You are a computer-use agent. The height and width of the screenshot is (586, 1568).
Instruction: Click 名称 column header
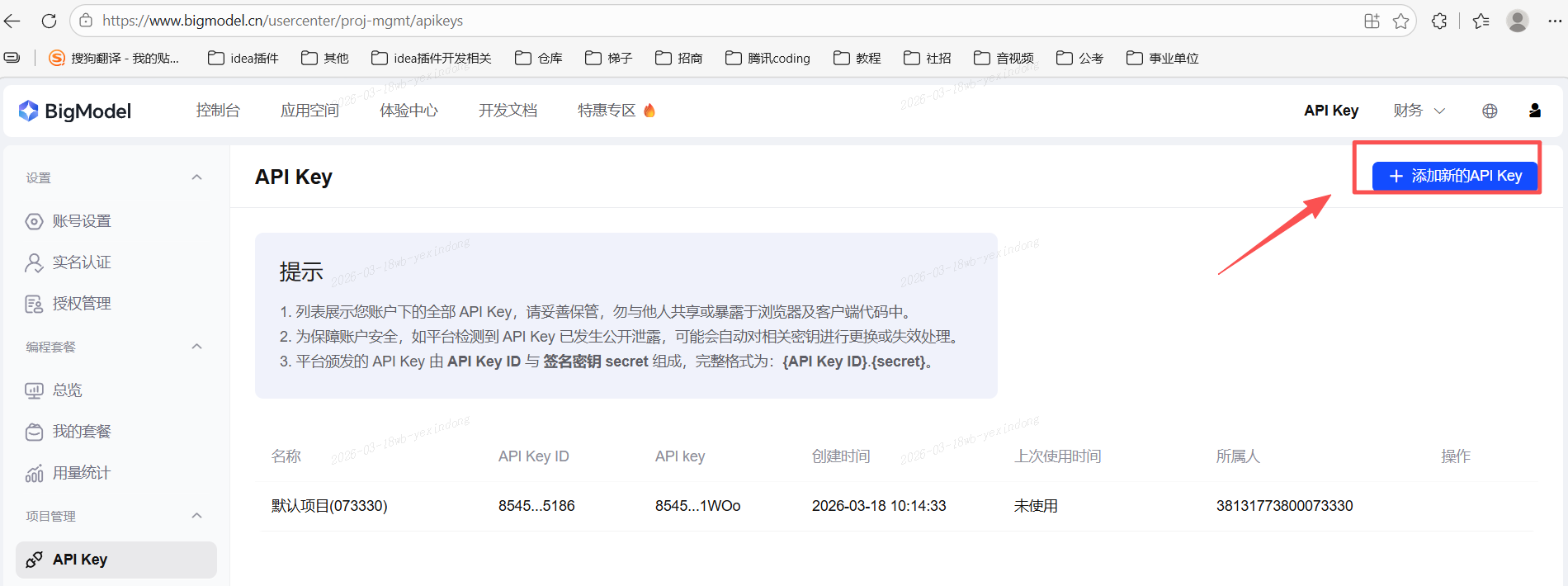tap(286, 456)
